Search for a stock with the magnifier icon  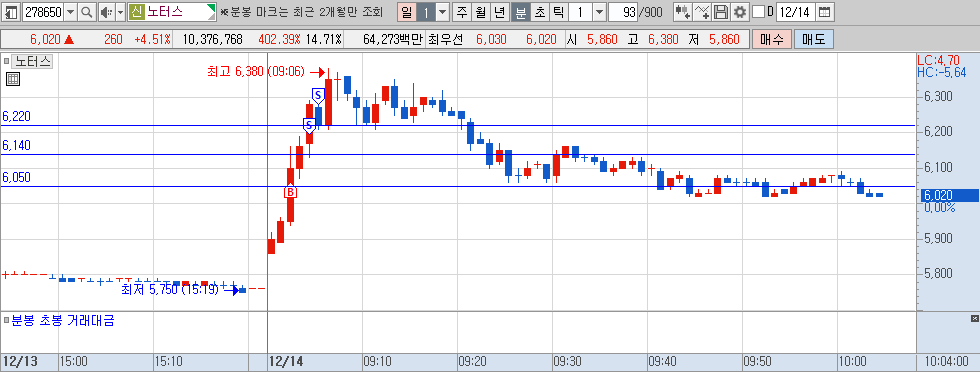[x=86, y=11]
